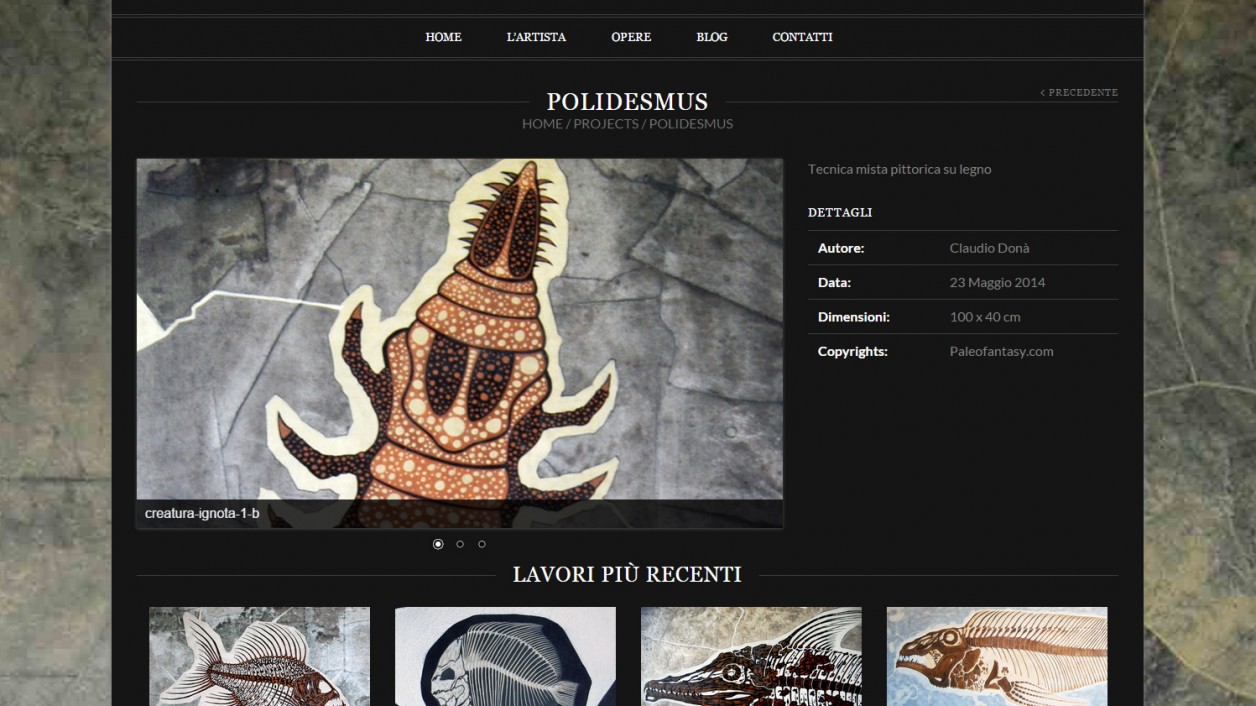The width and height of the screenshot is (1256, 706).
Task: Click the HOME breadcrumb link
Action: tap(542, 124)
